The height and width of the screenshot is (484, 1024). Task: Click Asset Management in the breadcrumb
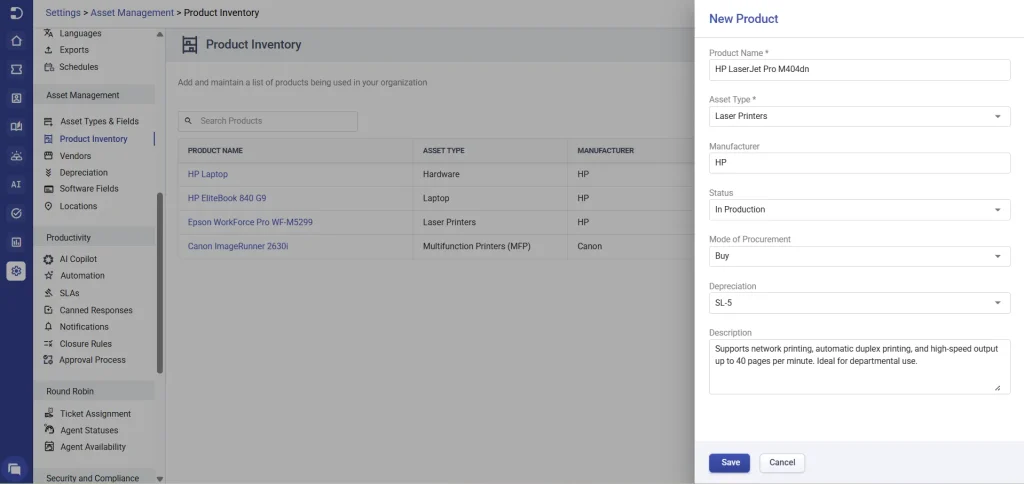pos(133,12)
